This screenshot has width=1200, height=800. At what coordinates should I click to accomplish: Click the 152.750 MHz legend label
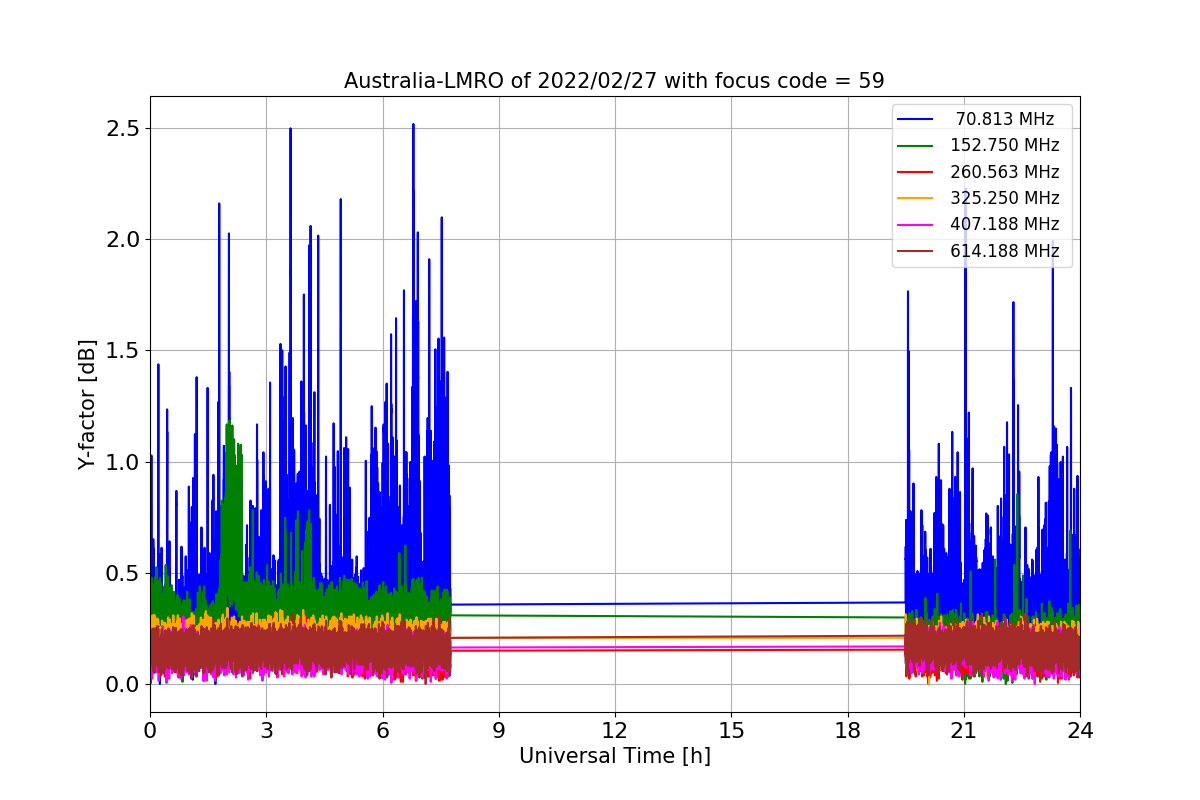1005,146
